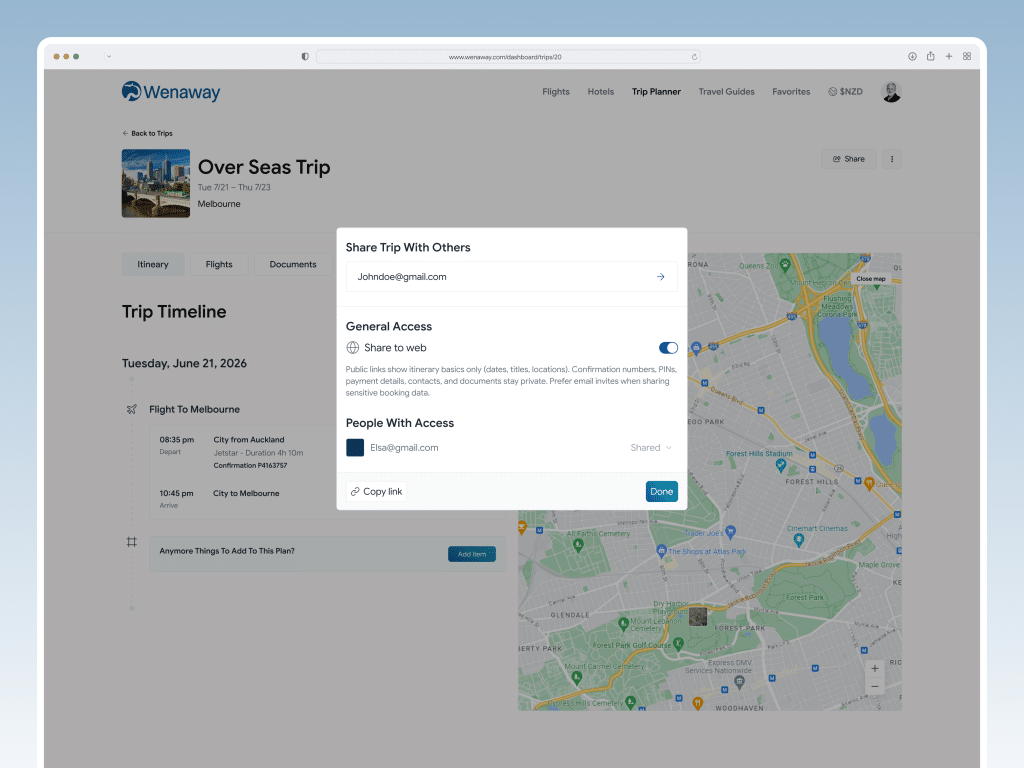Image resolution: width=1024 pixels, height=768 pixels.
Task: Reload the page using the refresh icon
Action: coord(694,57)
